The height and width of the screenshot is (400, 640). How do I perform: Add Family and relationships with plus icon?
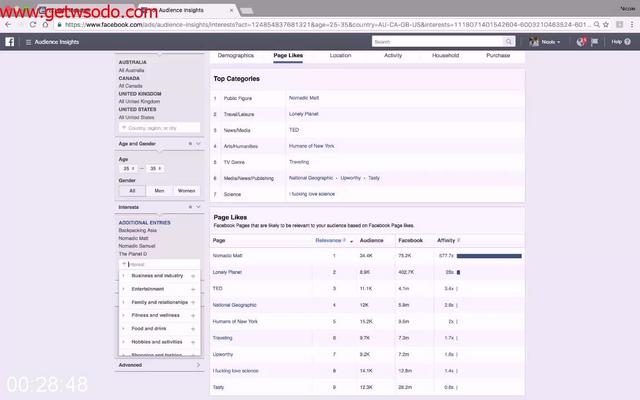(193, 302)
